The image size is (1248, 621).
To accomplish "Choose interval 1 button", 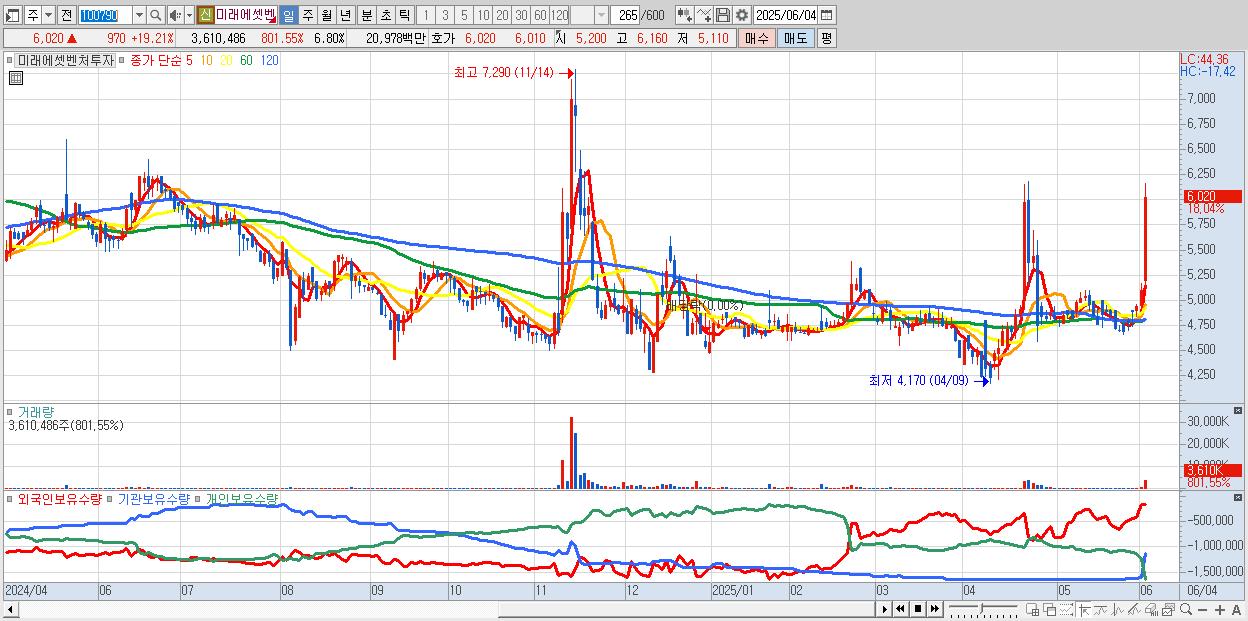I will (x=425, y=15).
